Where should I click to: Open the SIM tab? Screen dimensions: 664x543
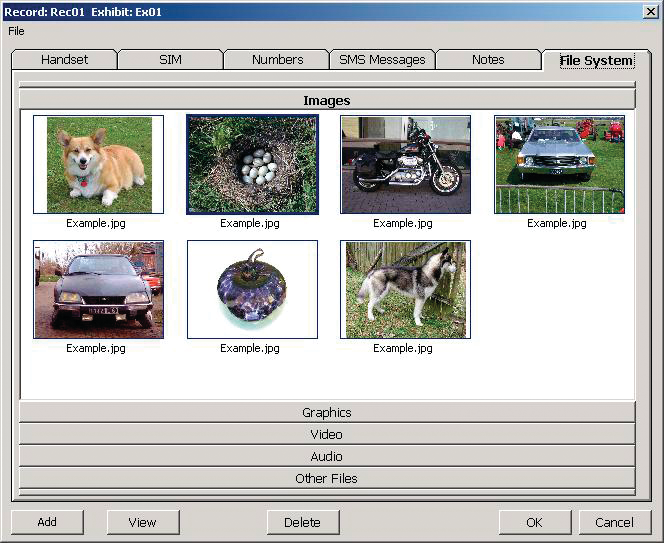170,60
